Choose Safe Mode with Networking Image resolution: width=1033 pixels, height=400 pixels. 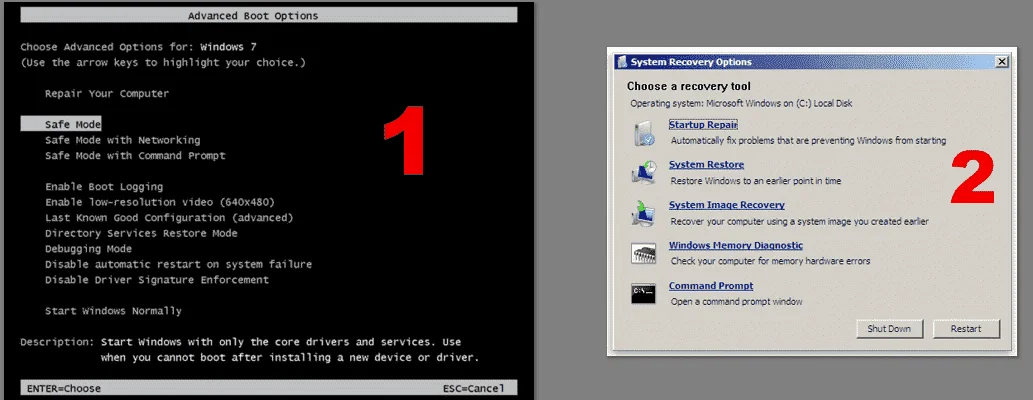pyautogui.click(x=123, y=140)
